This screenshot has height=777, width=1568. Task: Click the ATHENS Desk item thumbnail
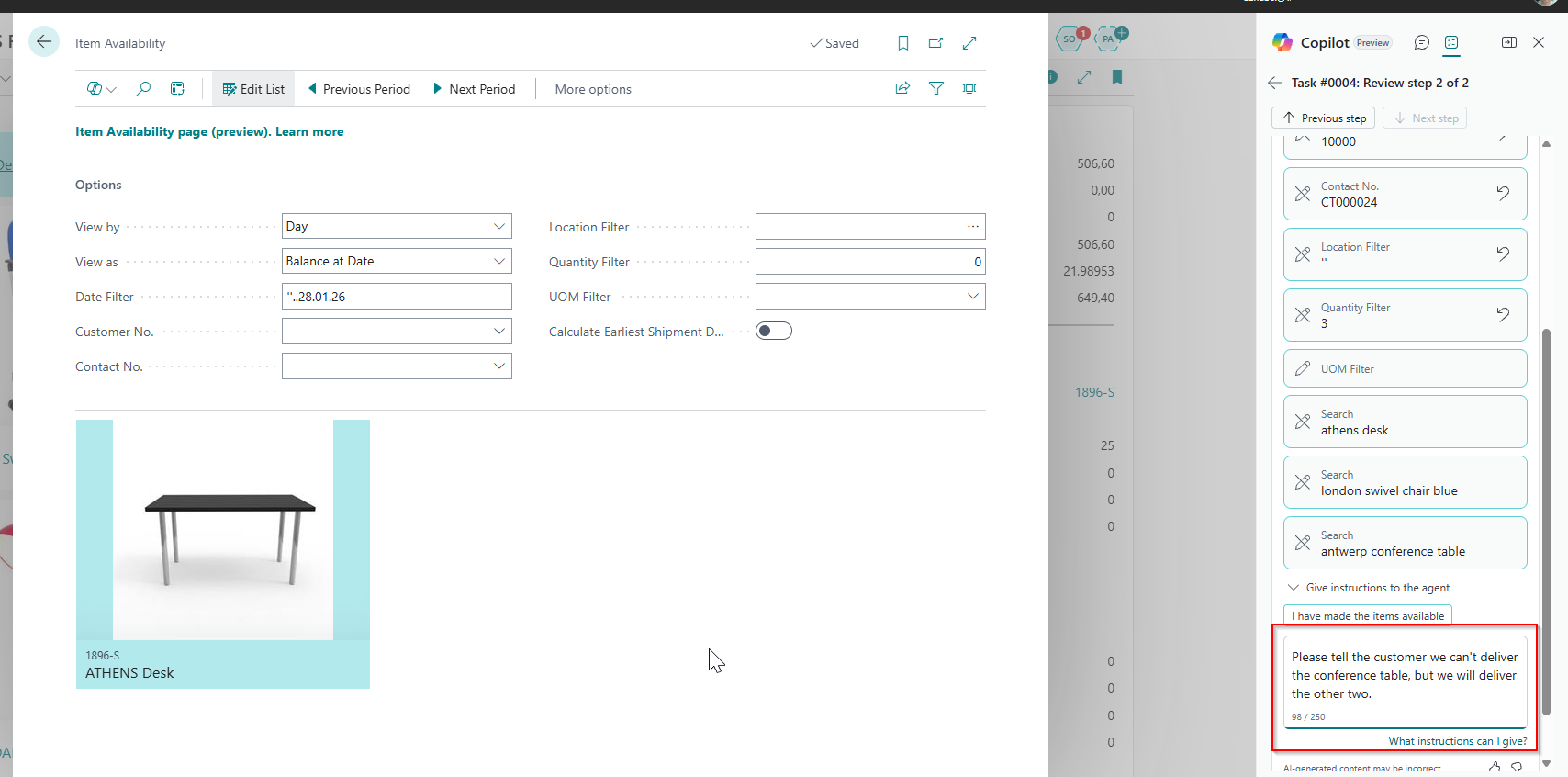point(223,530)
